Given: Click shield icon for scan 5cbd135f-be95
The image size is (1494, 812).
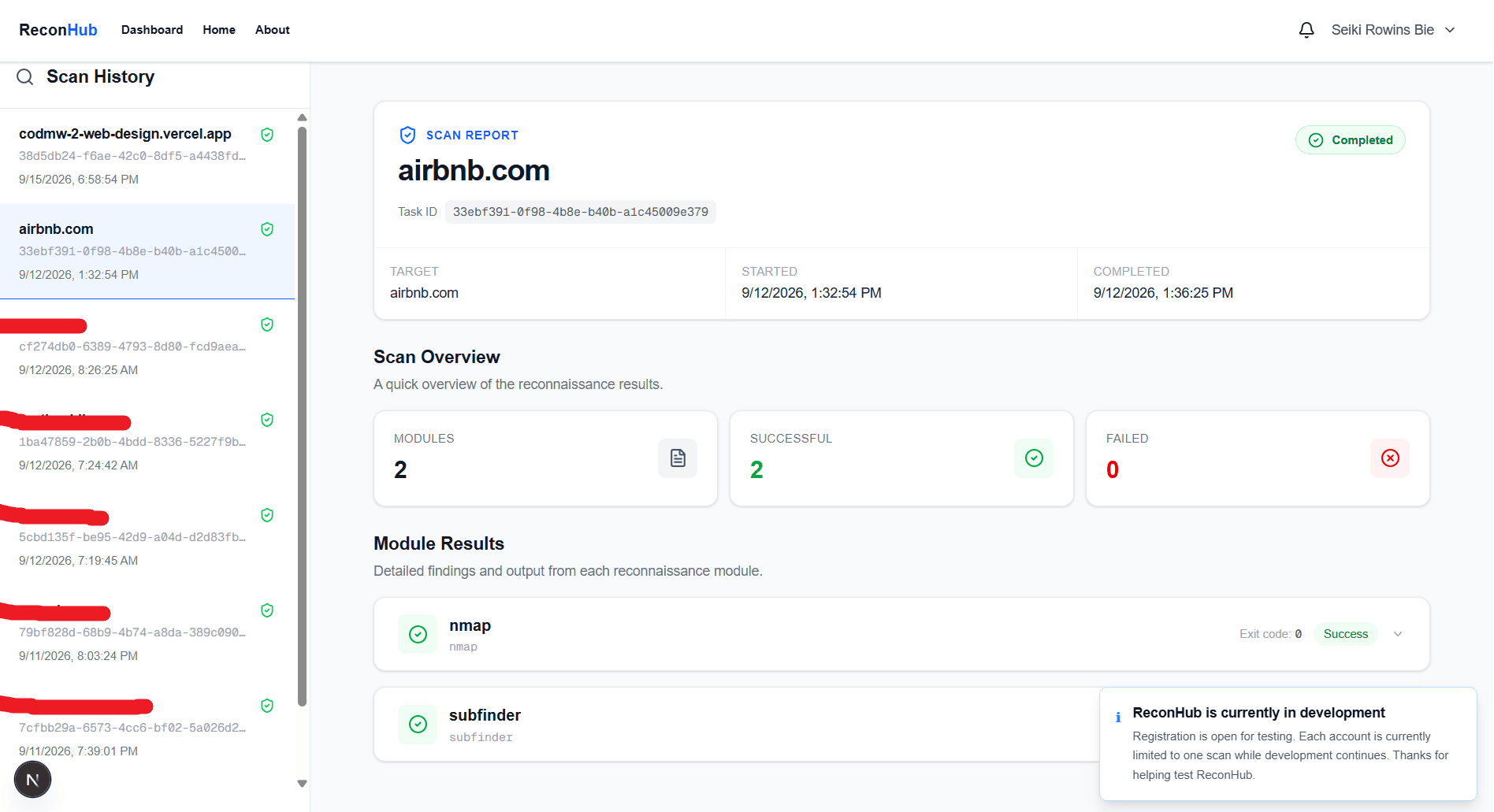Looking at the screenshot, I should pos(267,515).
